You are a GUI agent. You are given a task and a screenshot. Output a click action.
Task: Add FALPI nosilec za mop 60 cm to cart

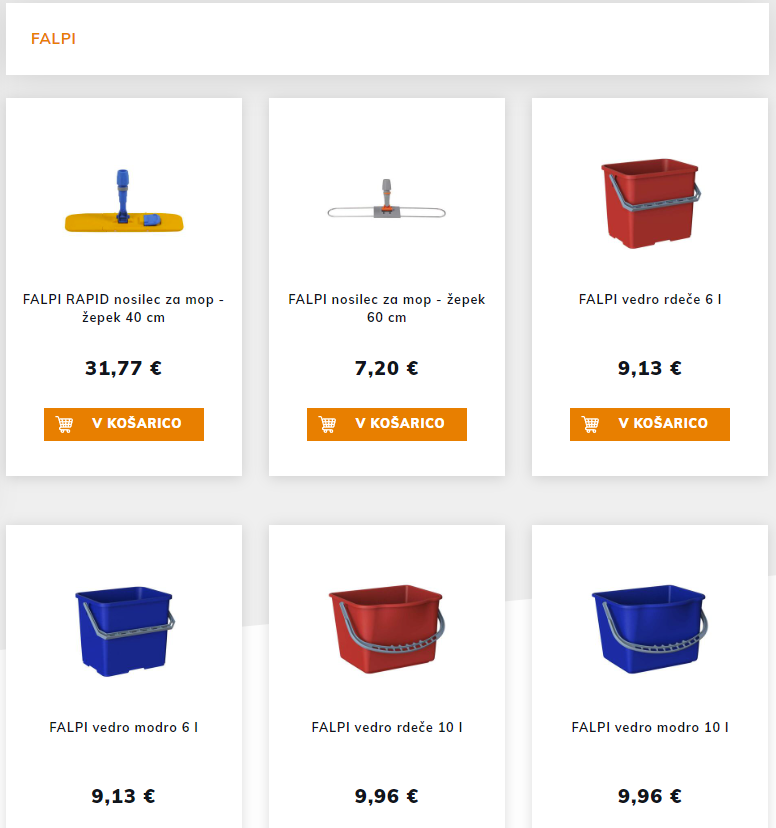click(387, 424)
